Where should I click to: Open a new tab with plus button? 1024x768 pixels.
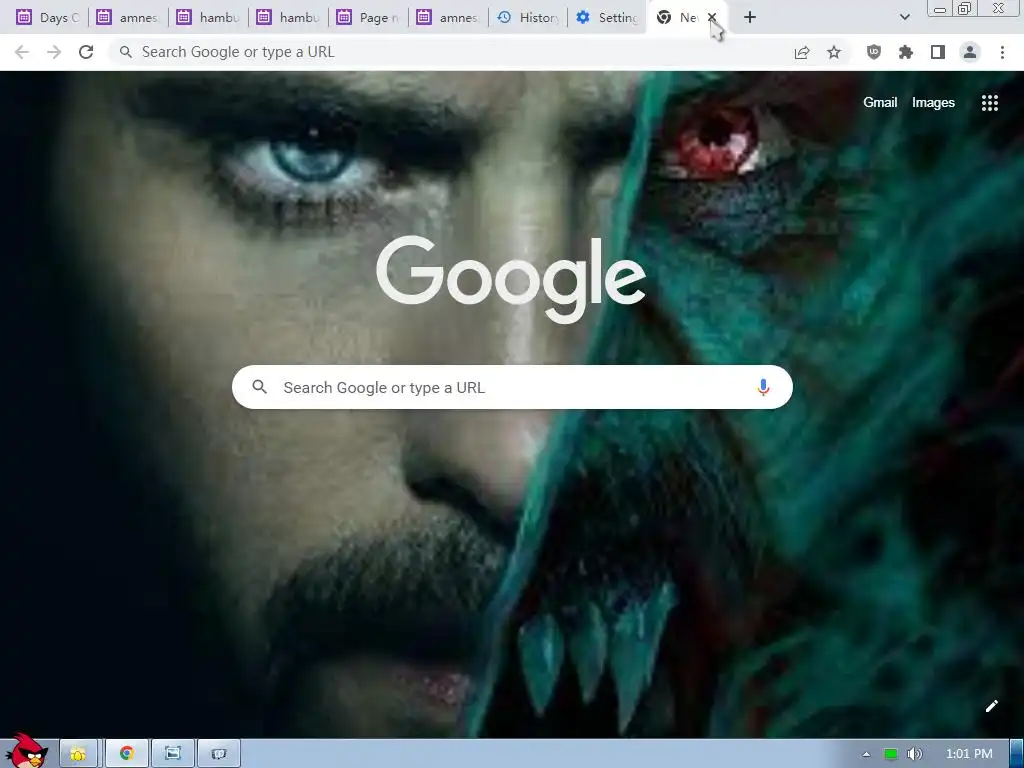(750, 18)
